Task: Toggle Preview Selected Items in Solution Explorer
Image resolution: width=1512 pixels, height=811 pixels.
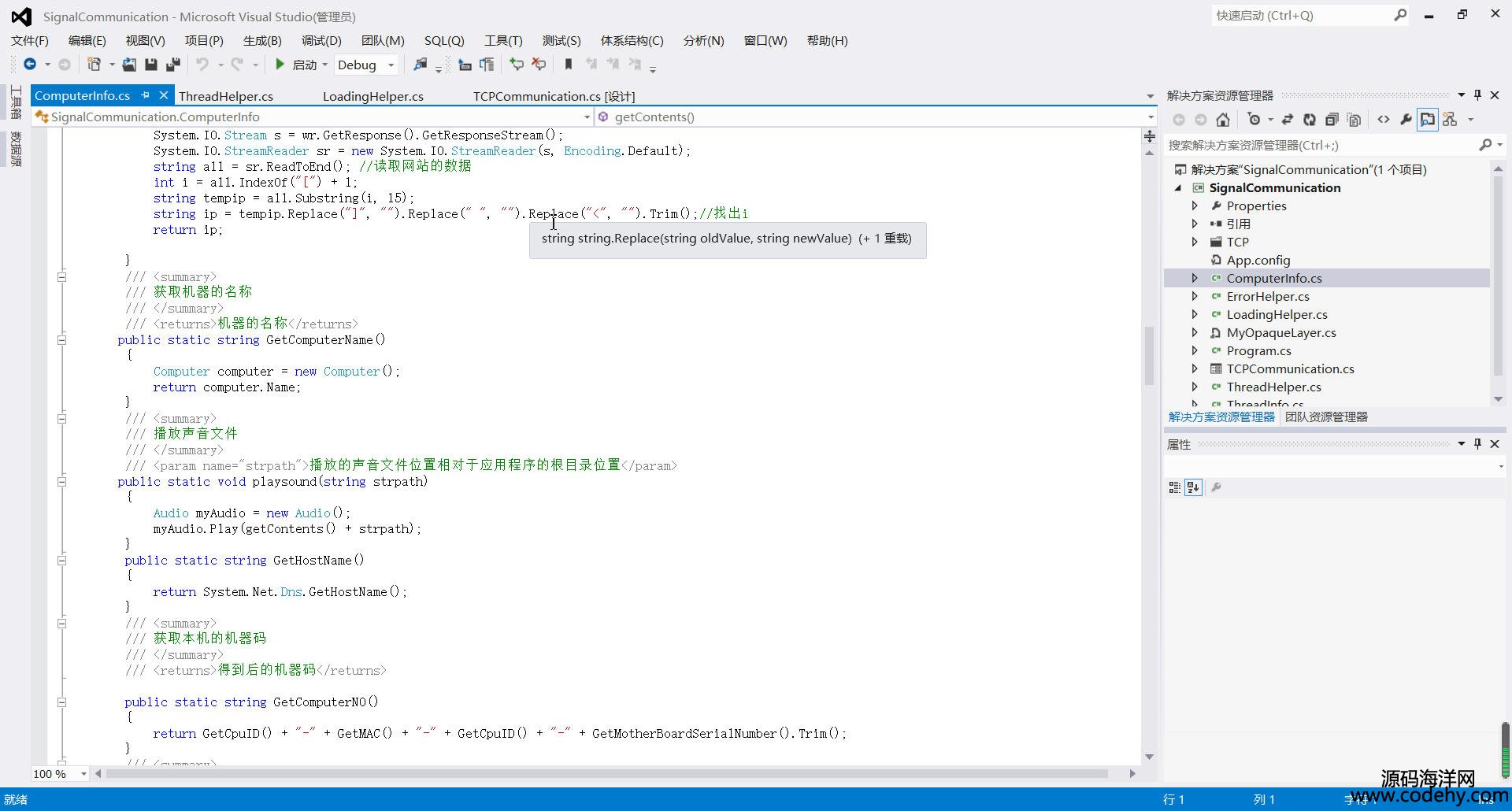Action: tap(1428, 120)
